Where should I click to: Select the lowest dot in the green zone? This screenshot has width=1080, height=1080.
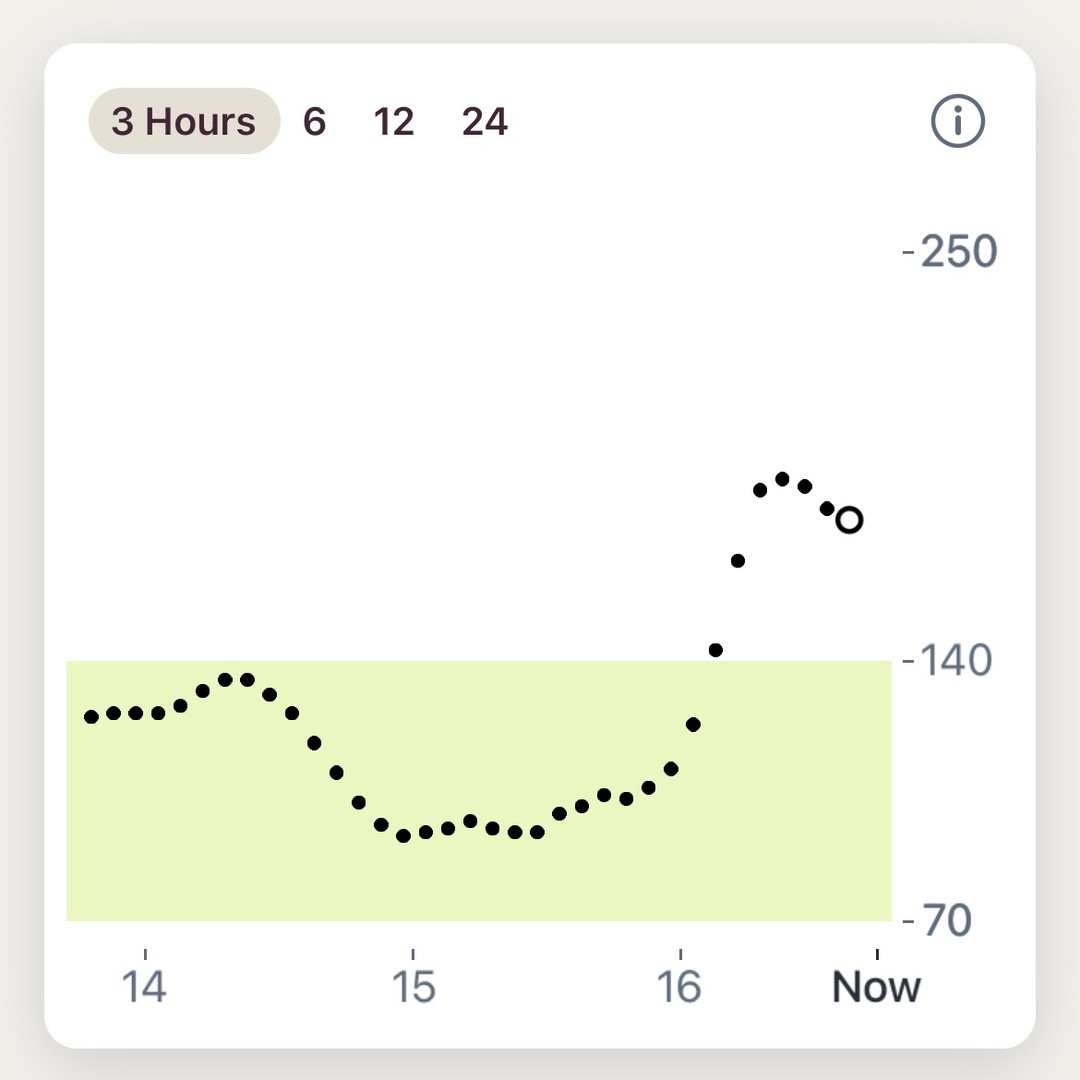[403, 837]
